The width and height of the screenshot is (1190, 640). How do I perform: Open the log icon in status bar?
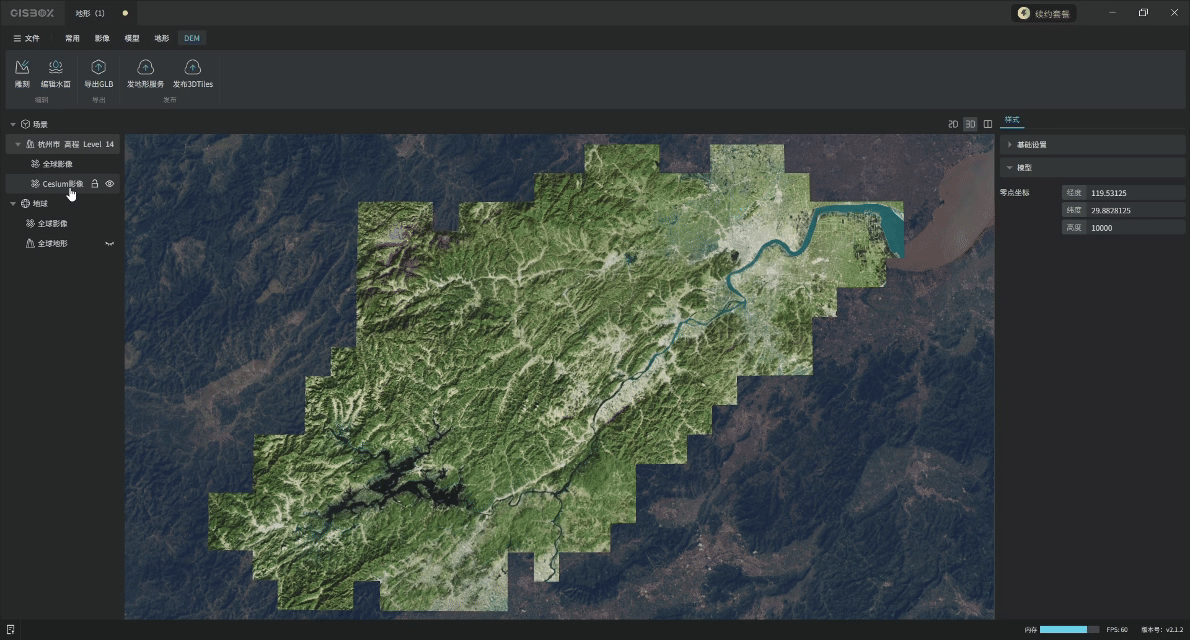(10, 630)
